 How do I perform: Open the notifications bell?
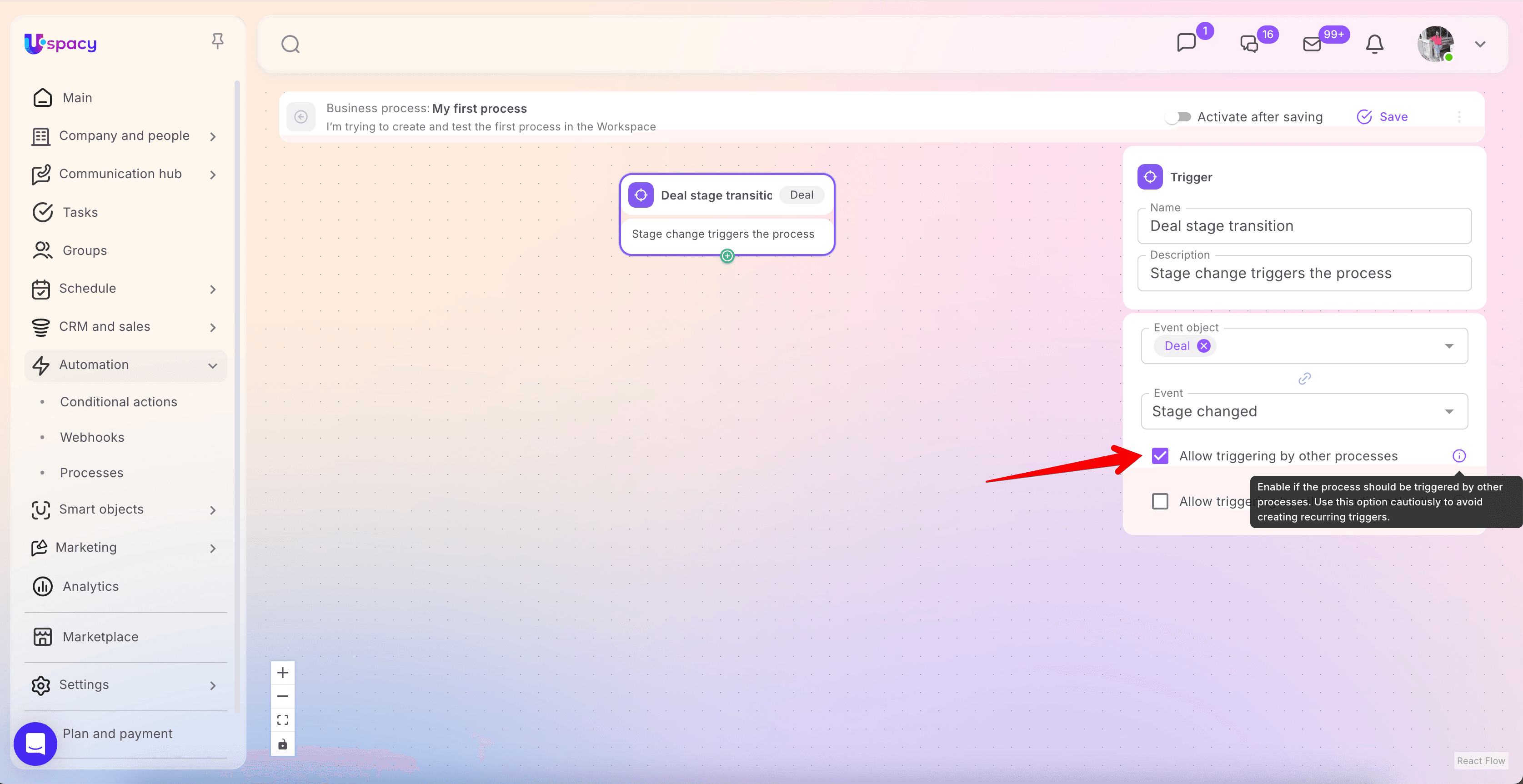click(1374, 45)
